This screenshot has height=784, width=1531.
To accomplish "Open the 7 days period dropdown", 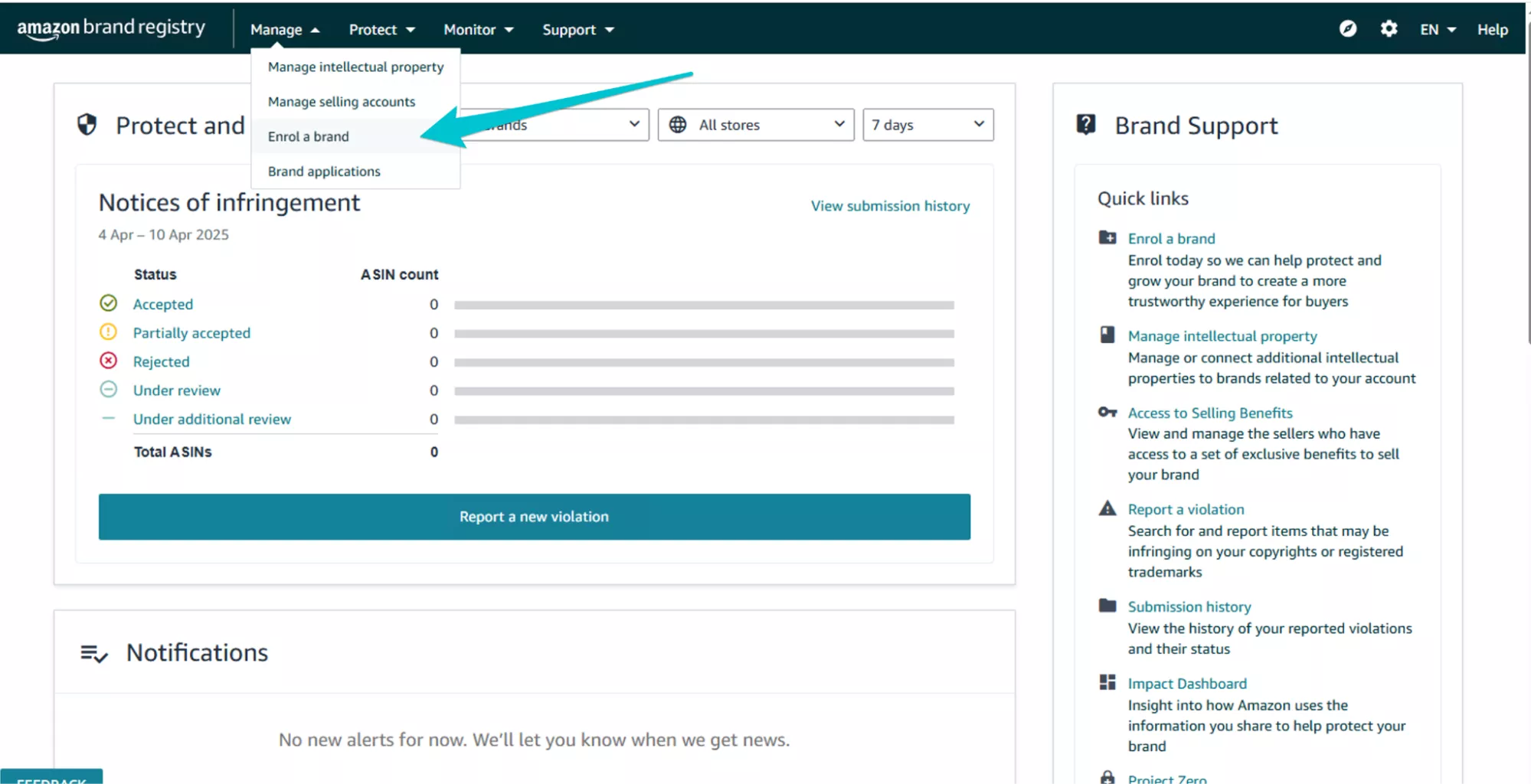I will (x=928, y=125).
